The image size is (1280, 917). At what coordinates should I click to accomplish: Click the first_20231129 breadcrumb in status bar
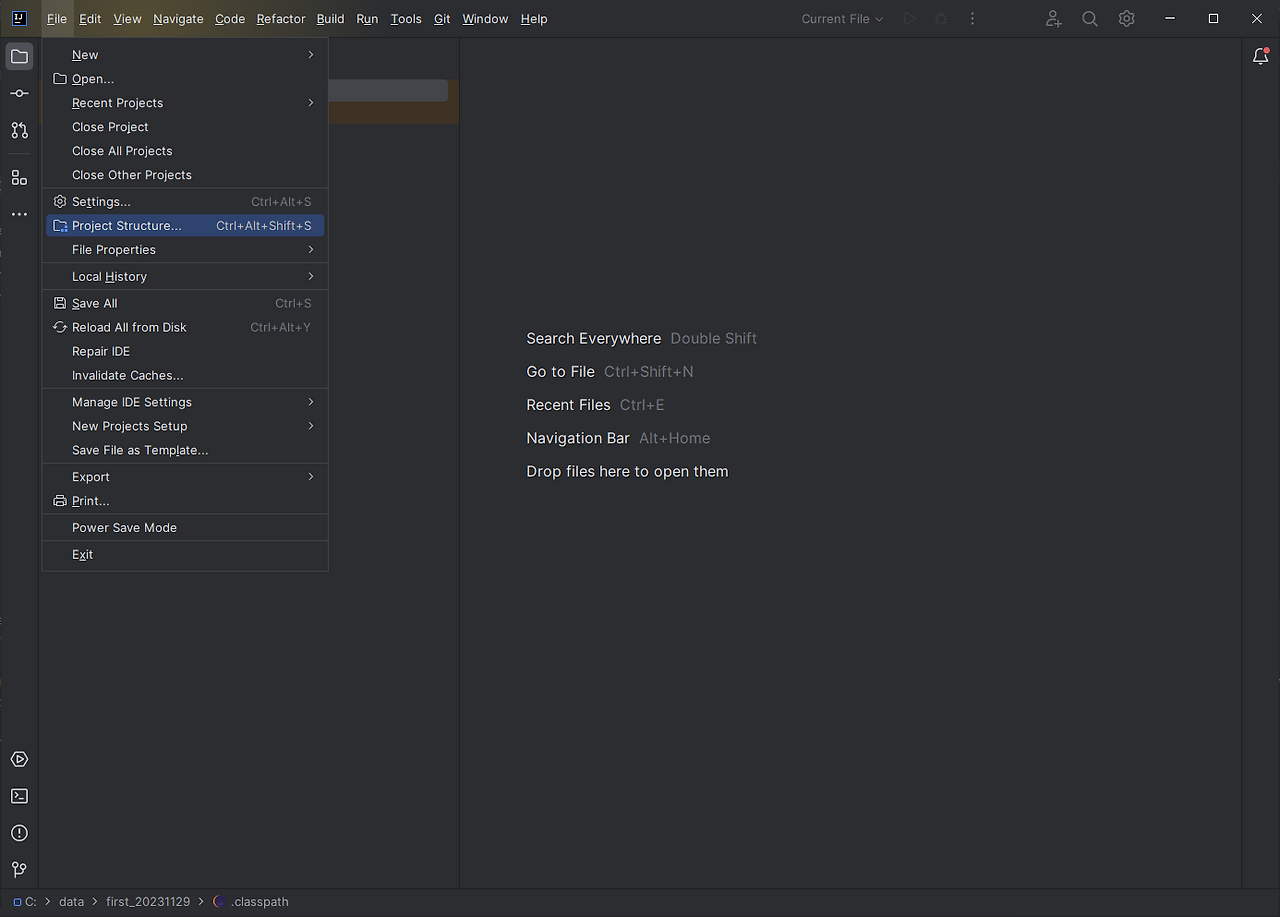(x=148, y=901)
